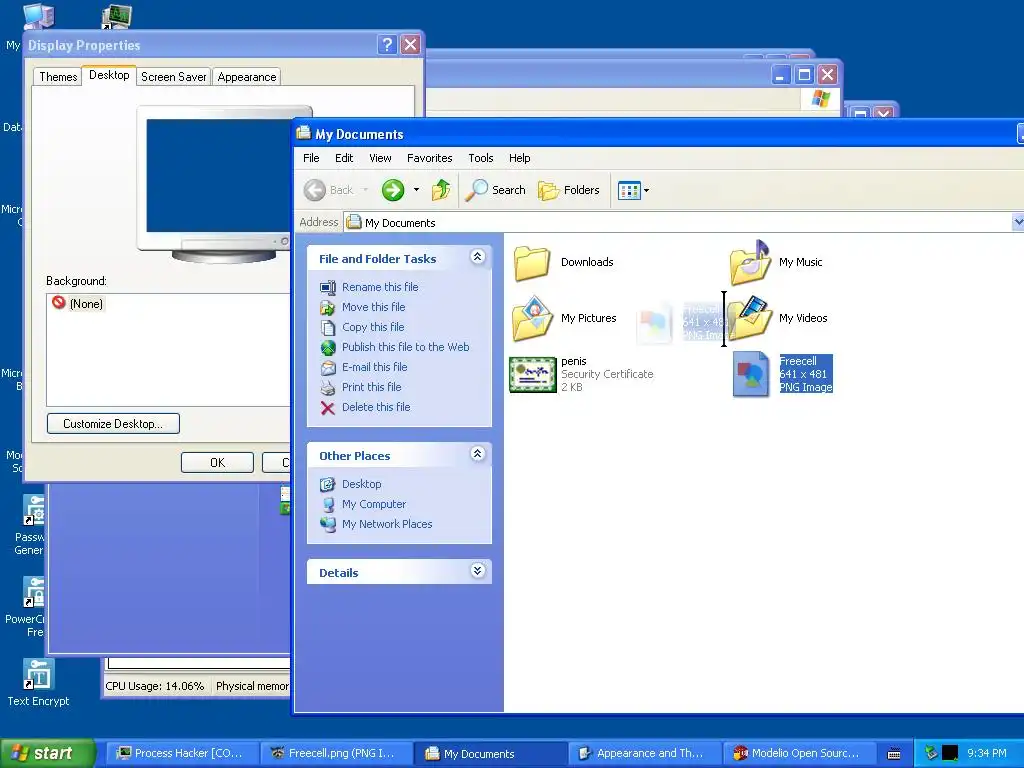1024x768 pixels.
Task: Select the My Music folder
Action: (776, 263)
